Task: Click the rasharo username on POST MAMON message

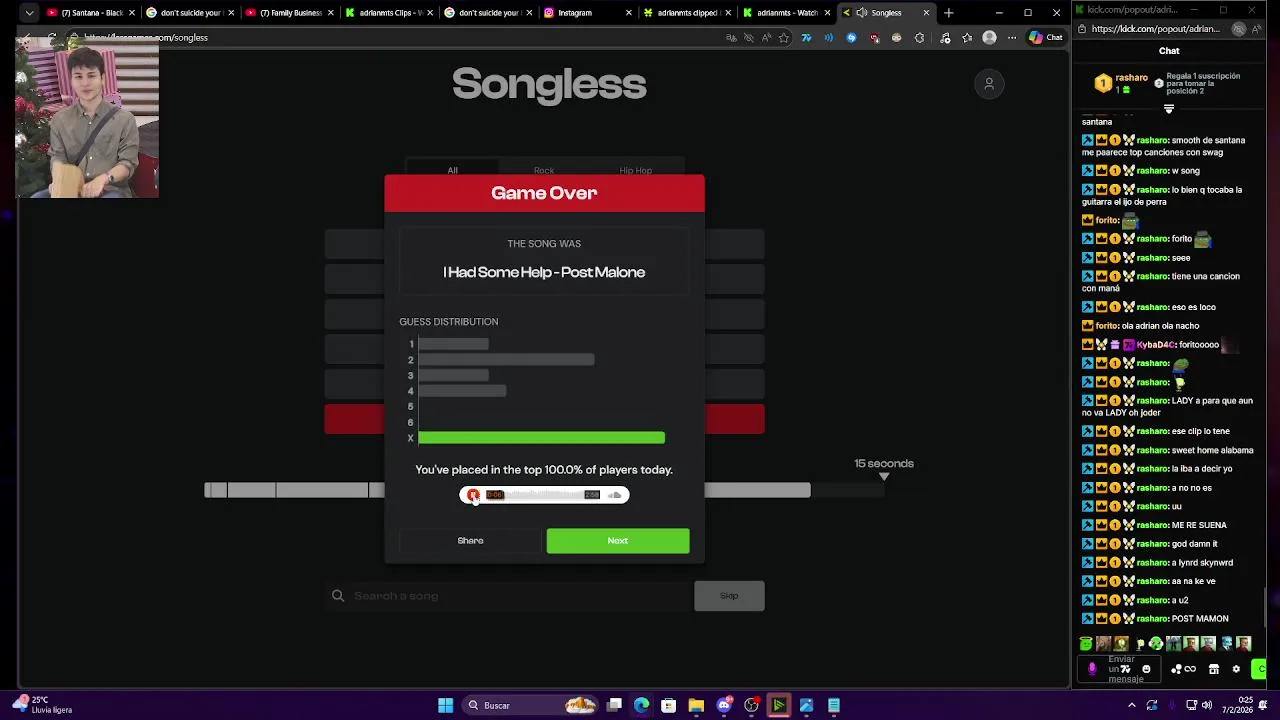Action: 1153,619
